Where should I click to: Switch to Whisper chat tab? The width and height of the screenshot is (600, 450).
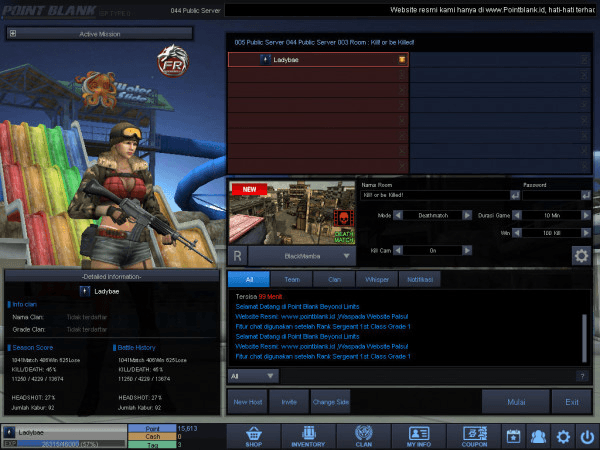point(377,279)
